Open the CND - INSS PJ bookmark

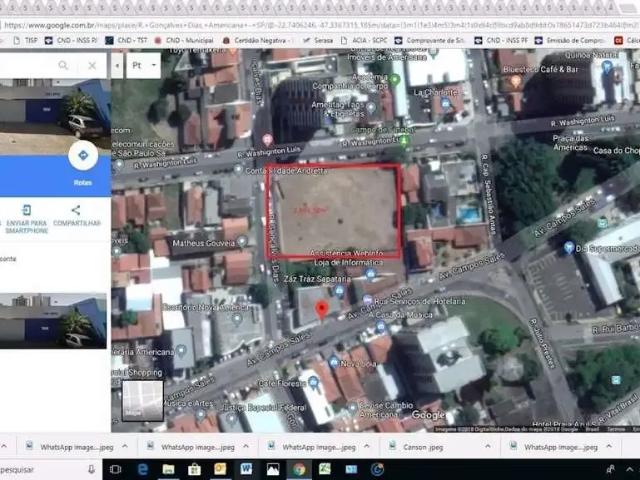[71, 40]
